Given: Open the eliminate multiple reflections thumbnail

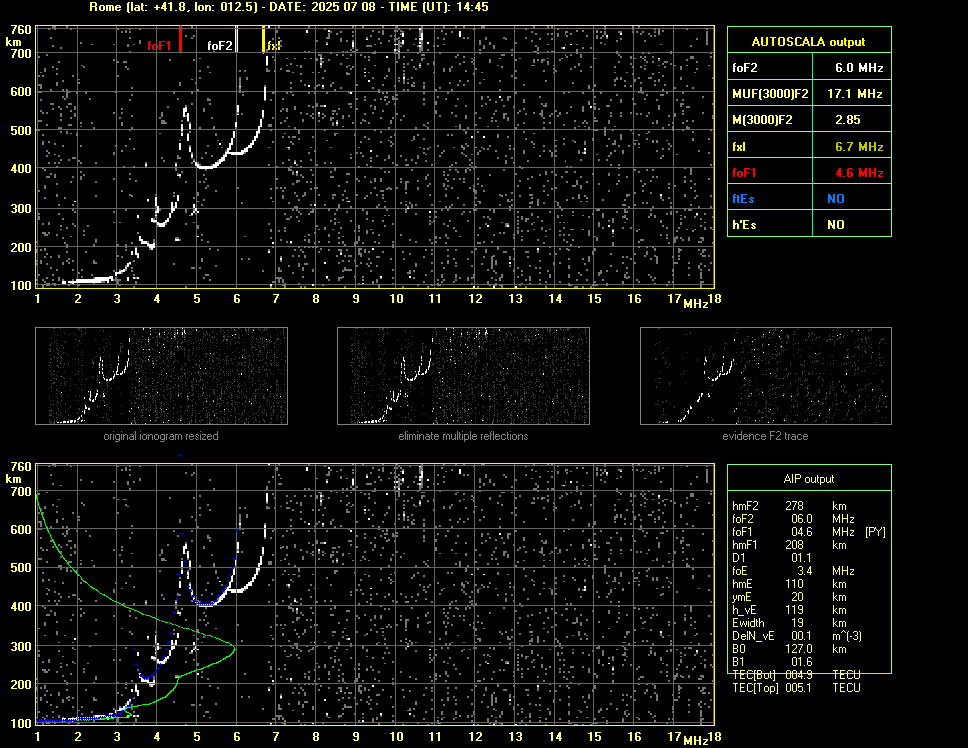Looking at the screenshot, I should click(x=463, y=376).
